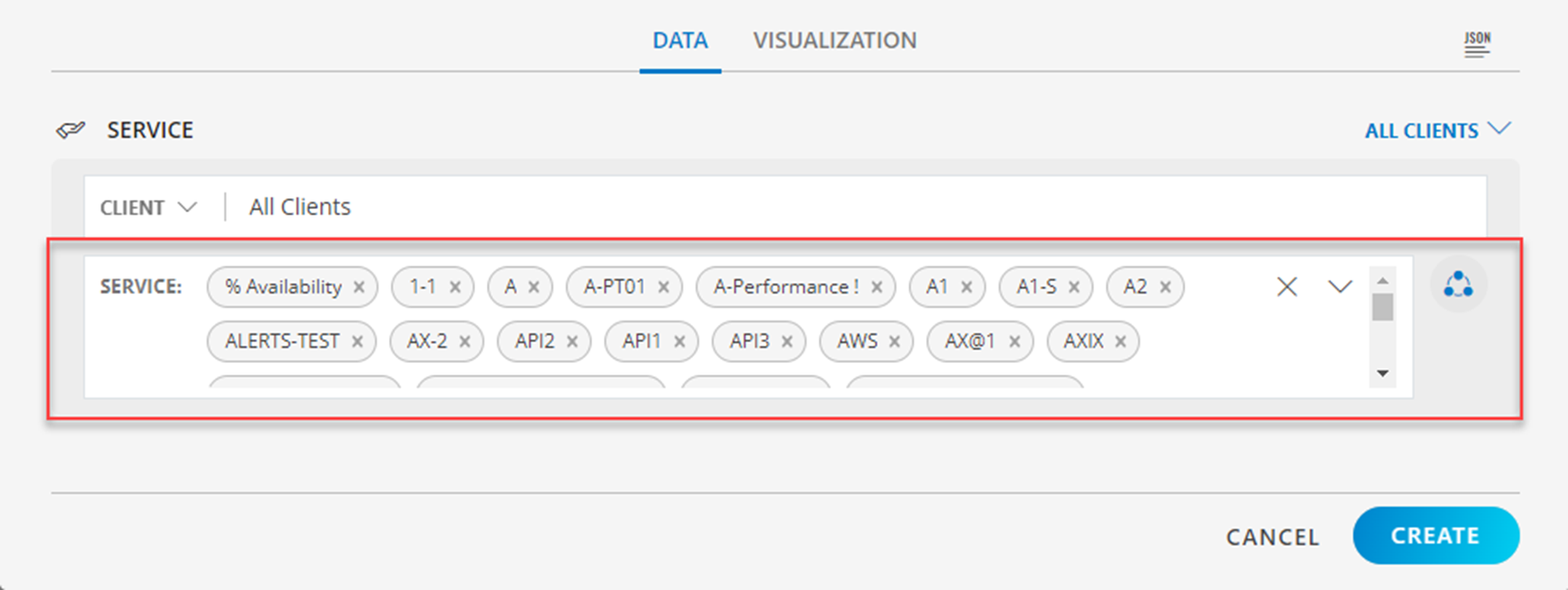1568x590 pixels.
Task: Switch to the VISUALIZATION tab
Action: [834, 40]
